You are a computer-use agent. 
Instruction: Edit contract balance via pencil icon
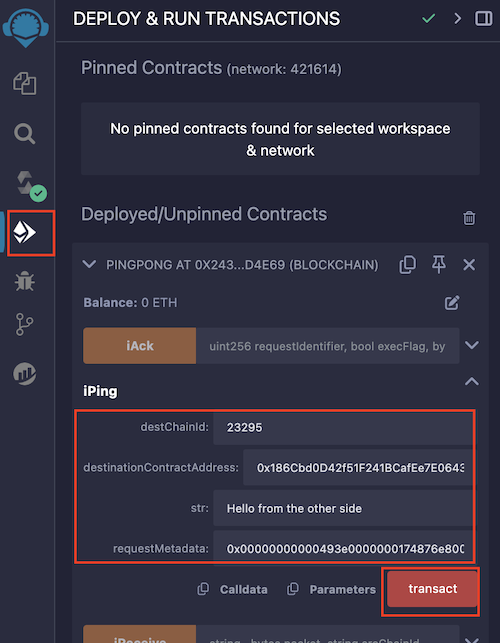tap(452, 303)
